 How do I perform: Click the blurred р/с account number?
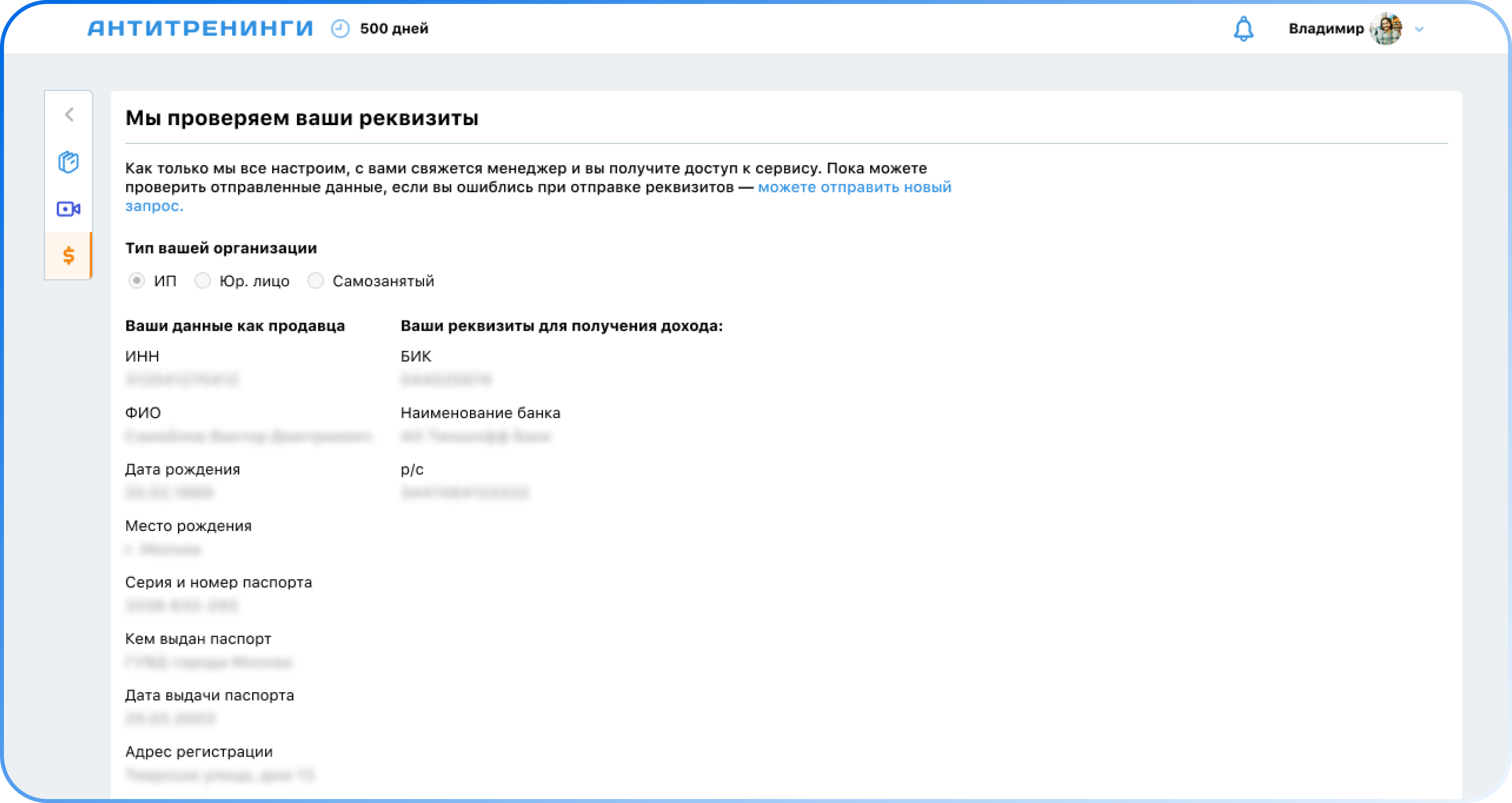464,492
